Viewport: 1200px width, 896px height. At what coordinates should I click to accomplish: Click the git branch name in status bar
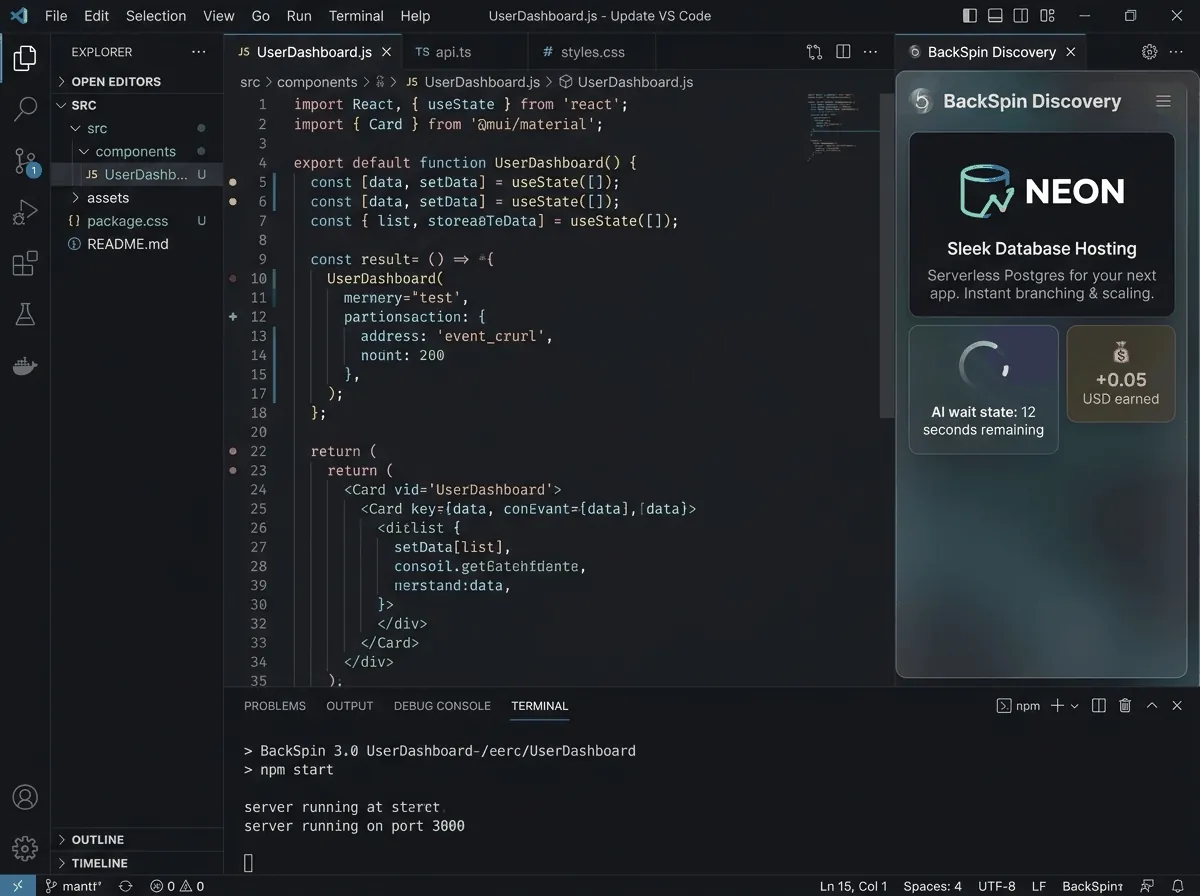point(72,886)
